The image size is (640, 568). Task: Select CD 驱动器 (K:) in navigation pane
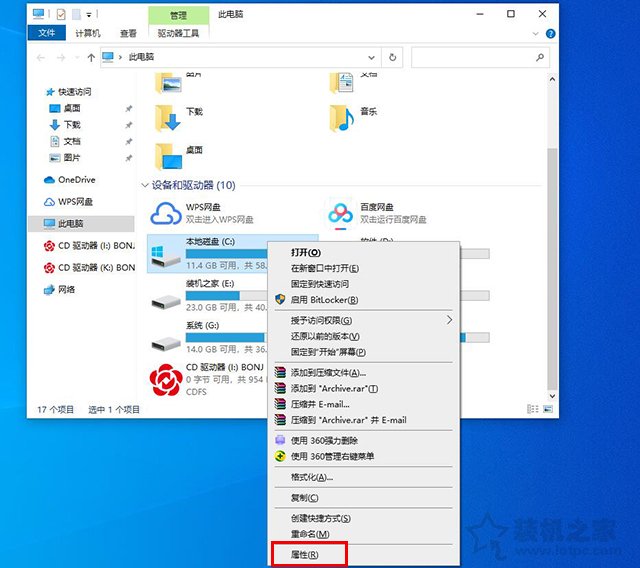coord(96,268)
